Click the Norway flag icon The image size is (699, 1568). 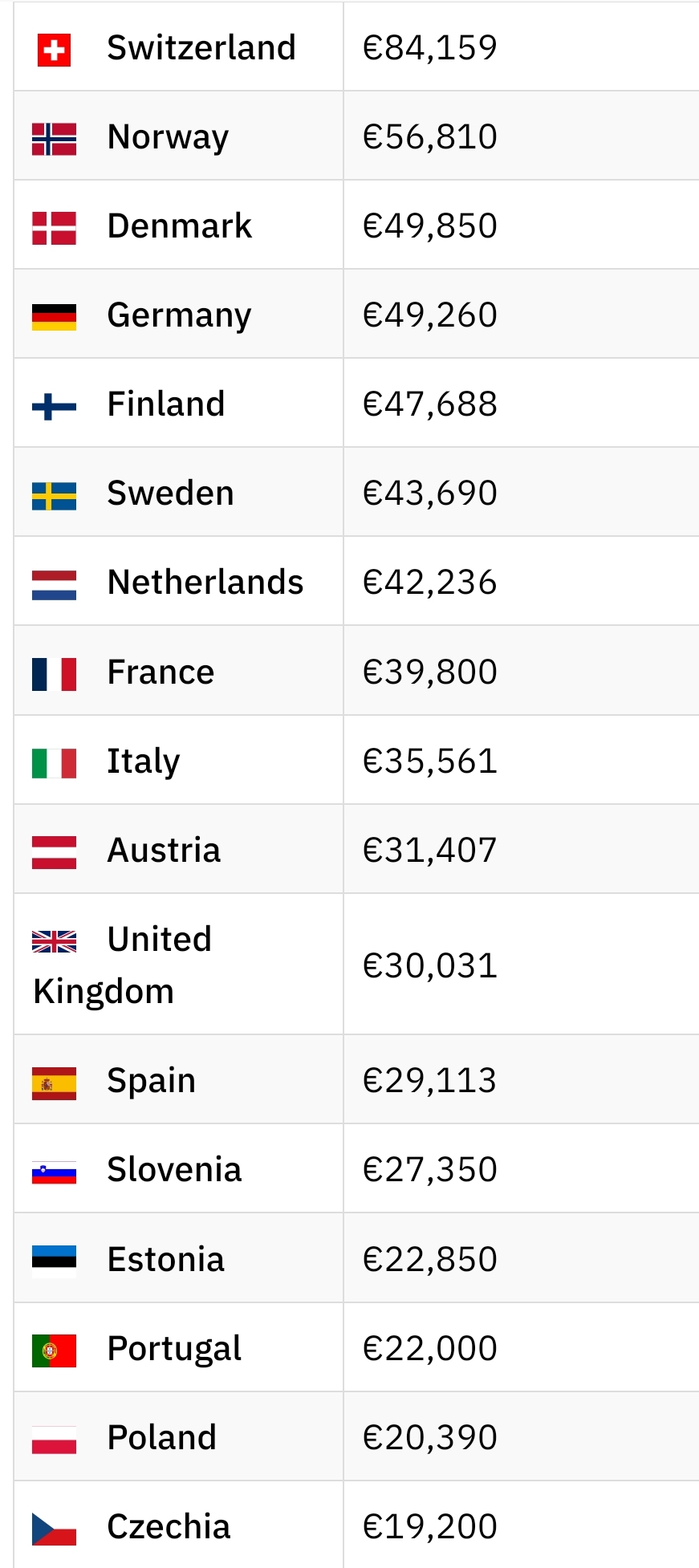(54, 139)
